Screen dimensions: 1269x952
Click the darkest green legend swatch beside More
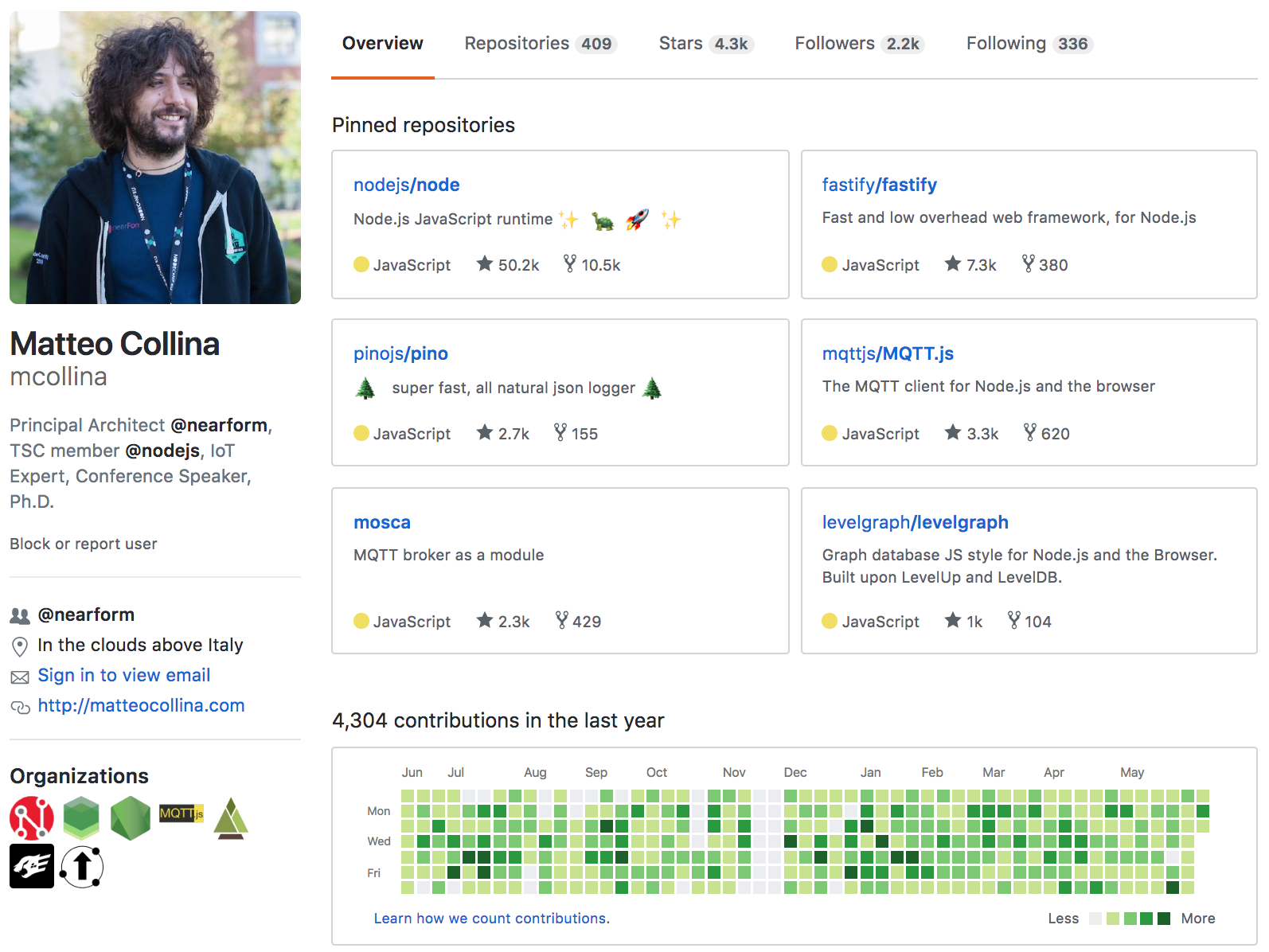[1164, 919]
